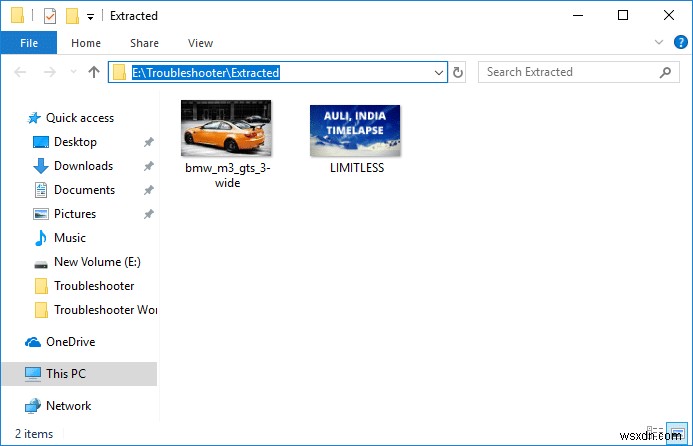This screenshot has height=446, width=693.
Task: Open Desktop in the navigation pane
Action: coord(65,142)
